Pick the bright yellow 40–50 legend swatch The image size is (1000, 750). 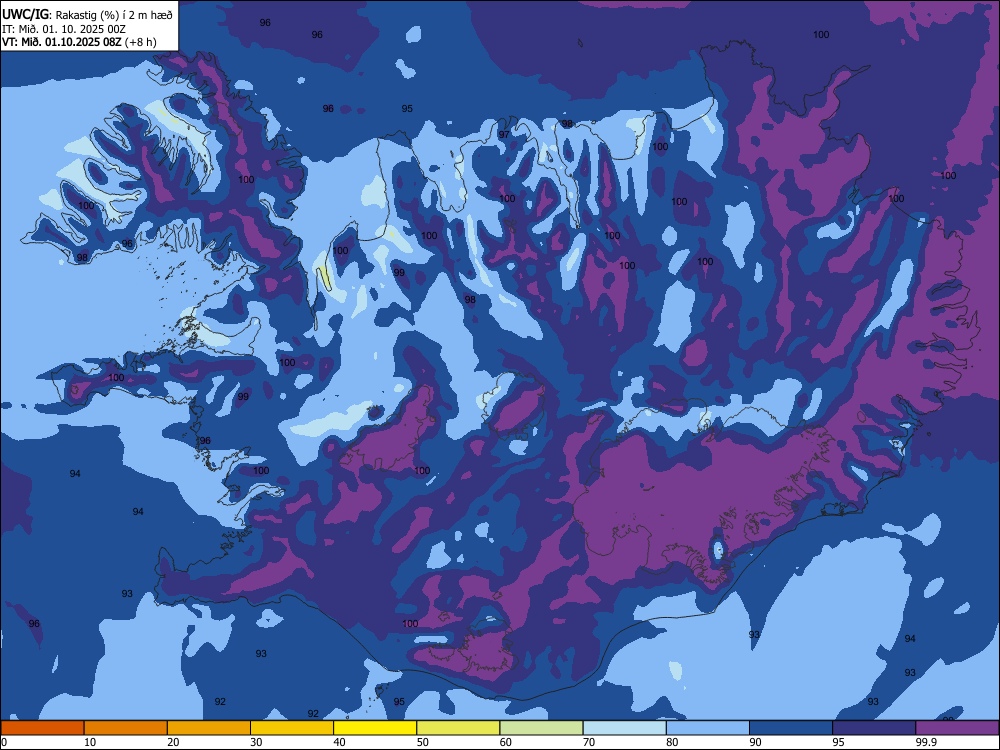tap(375, 728)
